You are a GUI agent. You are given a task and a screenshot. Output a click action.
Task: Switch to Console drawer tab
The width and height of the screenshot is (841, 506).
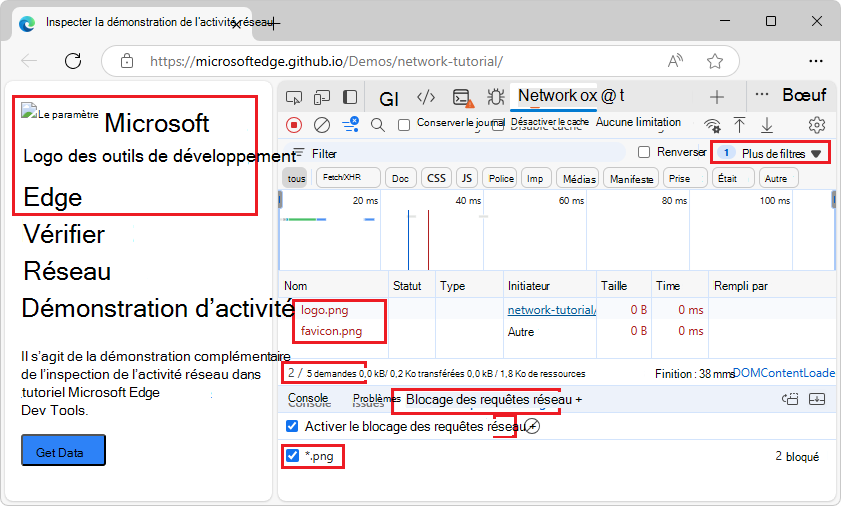(308, 399)
